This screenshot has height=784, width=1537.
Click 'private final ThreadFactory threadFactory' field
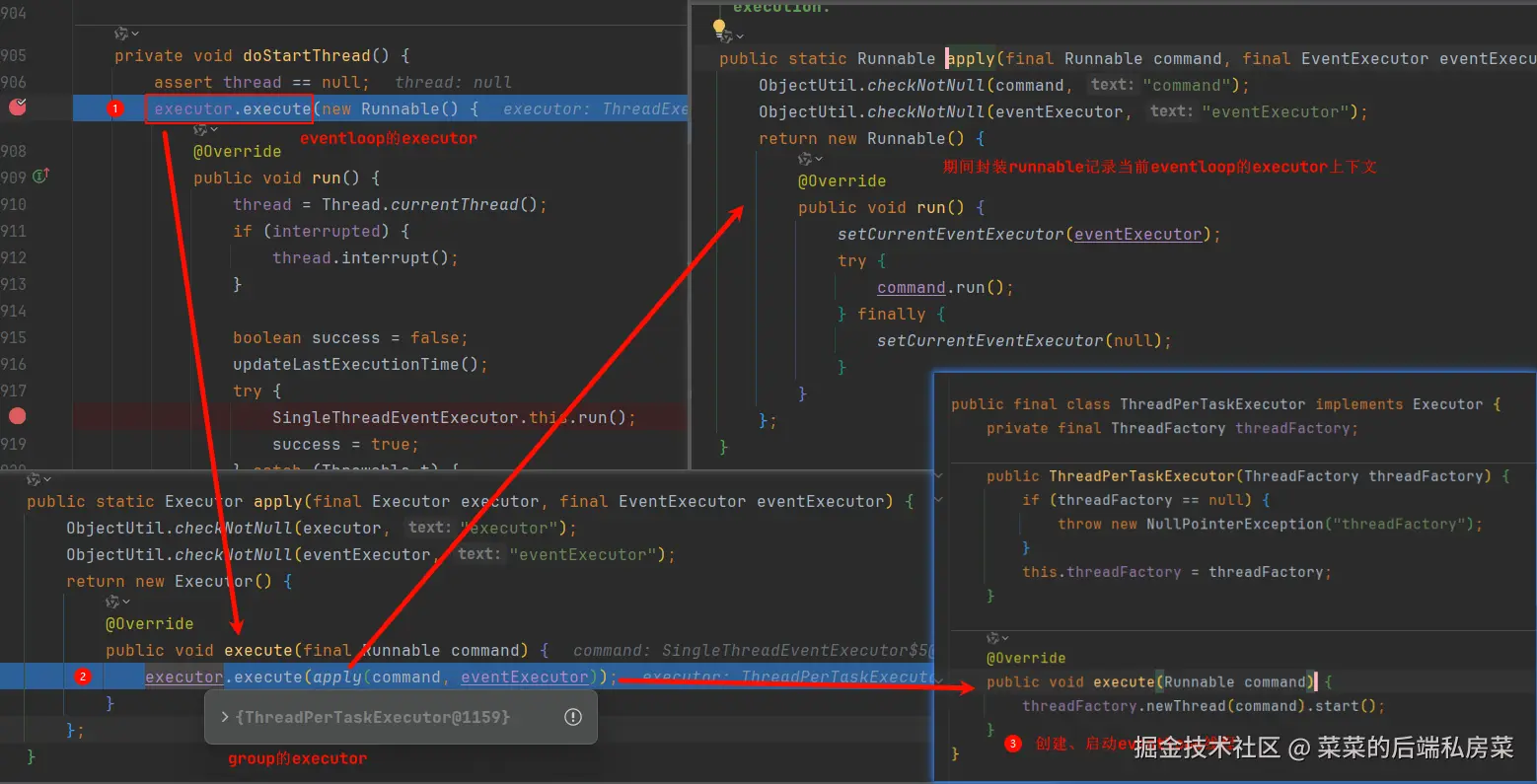[1172, 428]
